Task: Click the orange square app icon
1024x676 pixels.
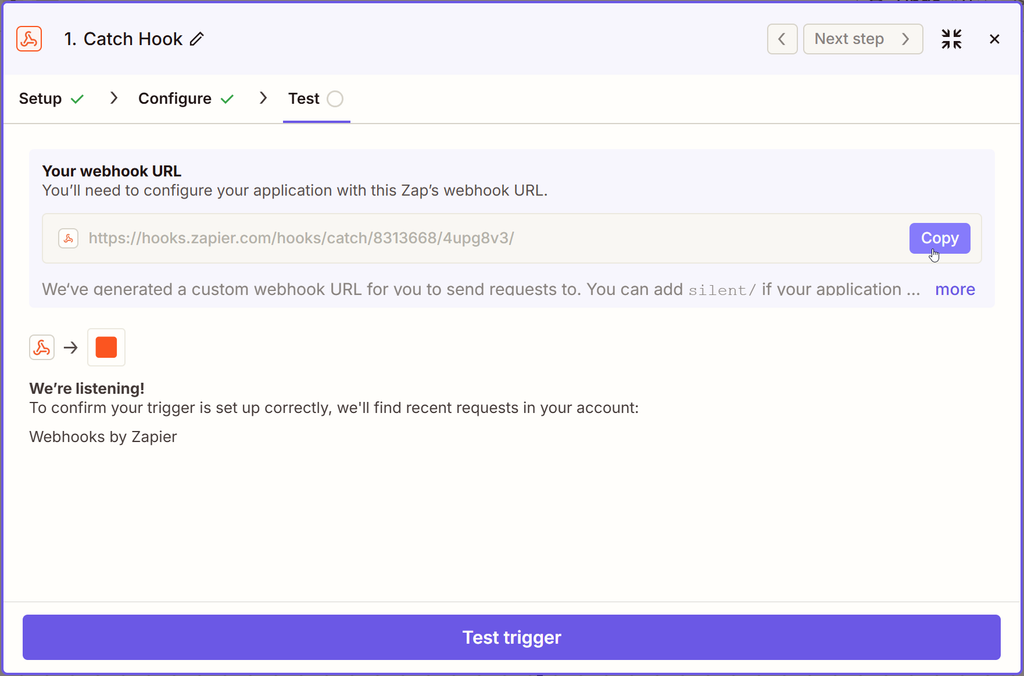Action: (106, 347)
